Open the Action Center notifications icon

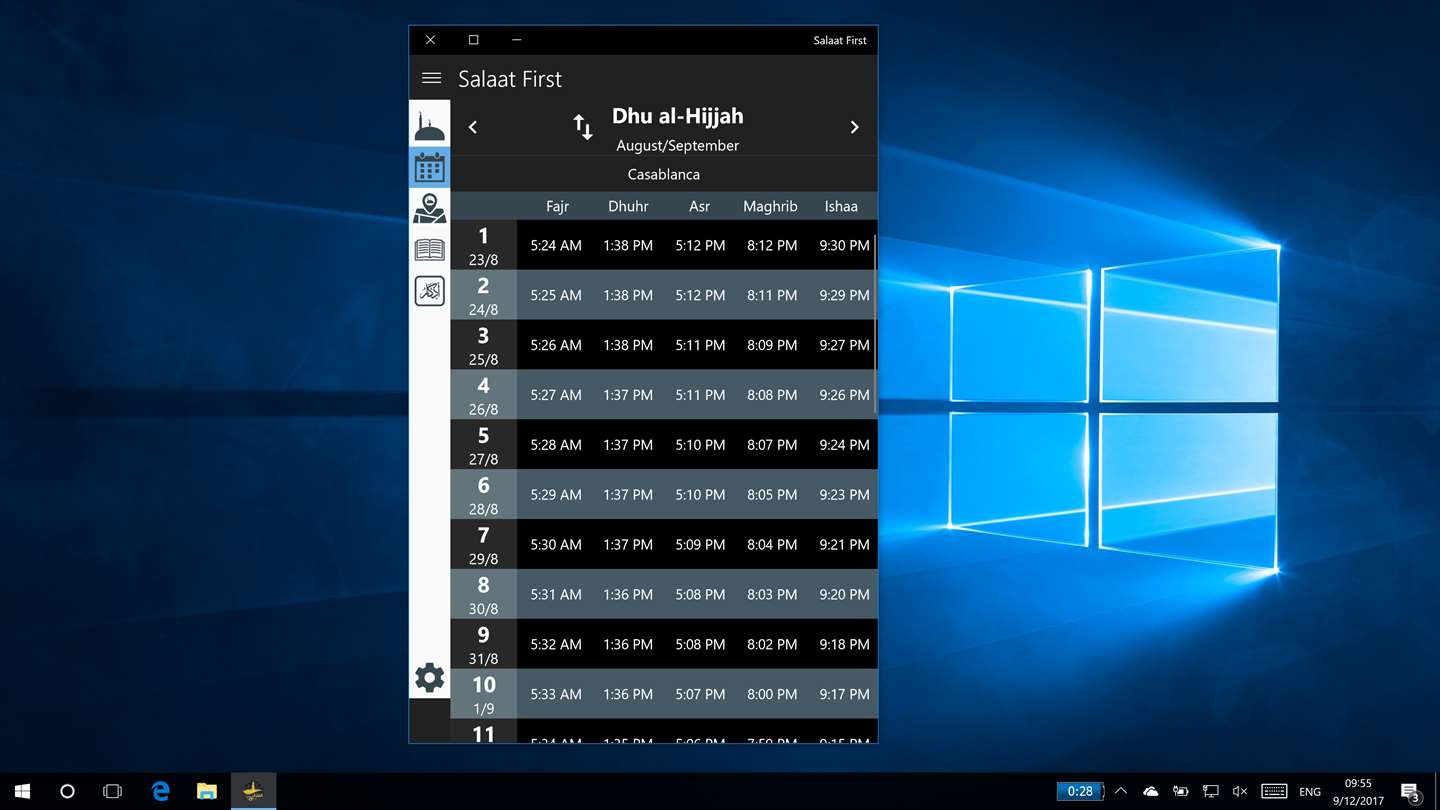pos(1411,791)
